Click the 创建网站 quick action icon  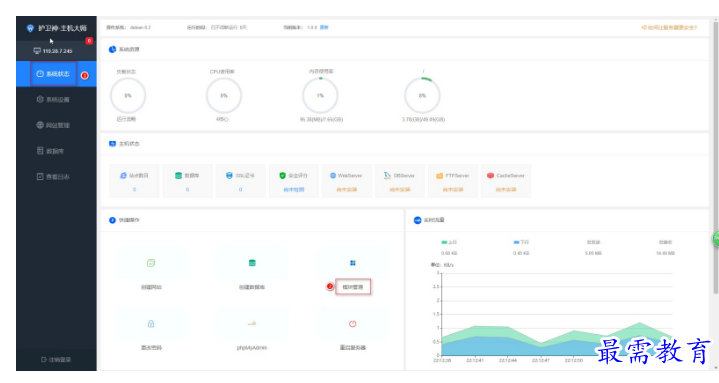(151, 263)
